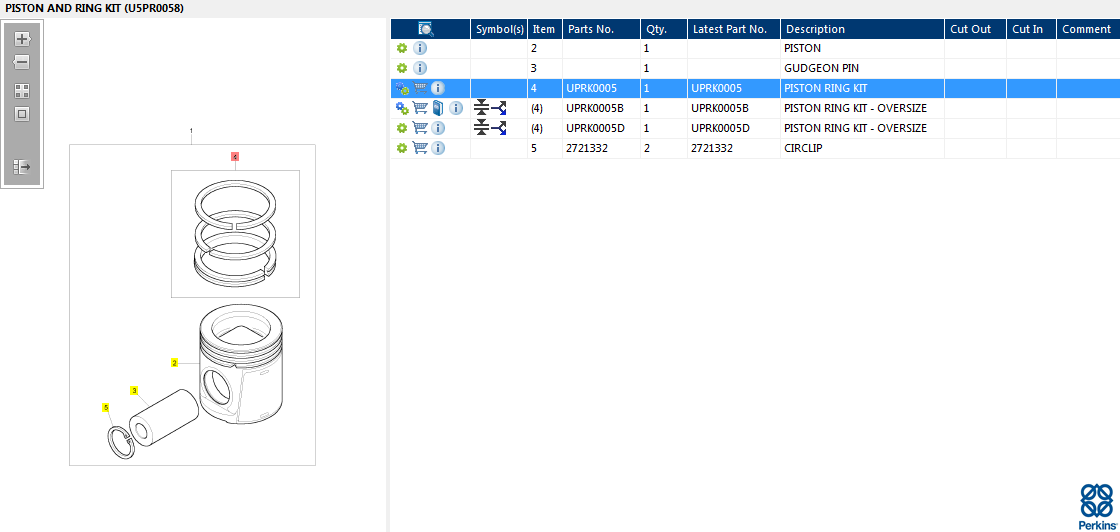1120x532 pixels.
Task: Click the compress-arrows symbol in UPRK0005B row
Action: pyautogui.click(x=481, y=109)
